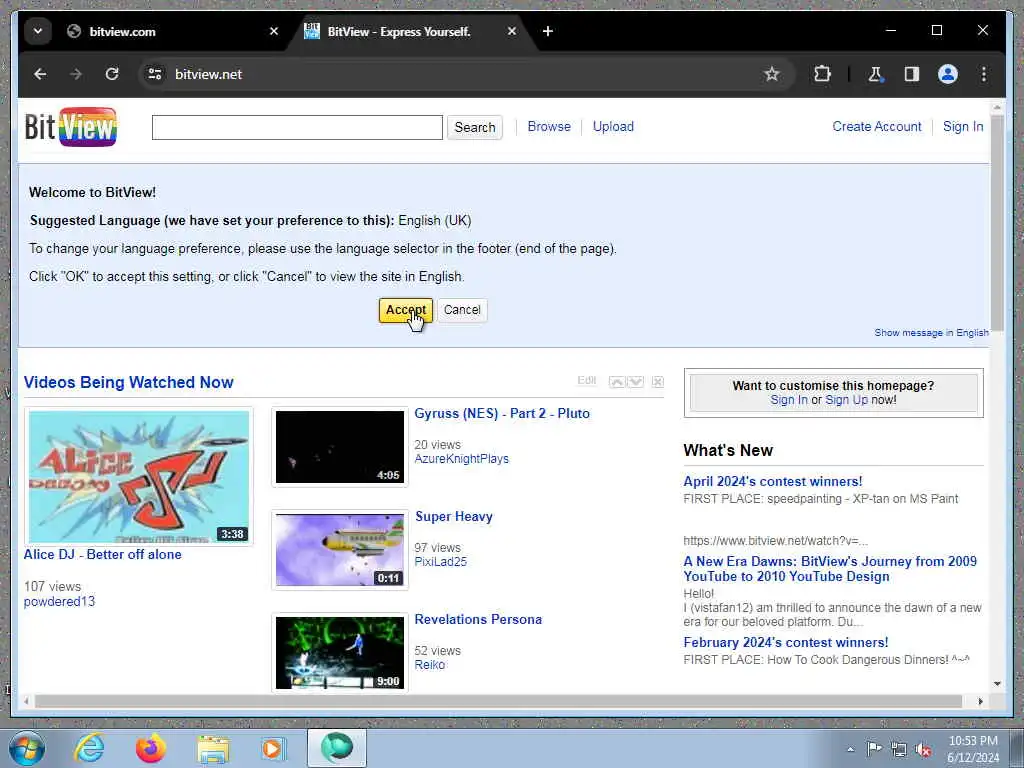Open the Windows Start menu
Image resolution: width=1024 pixels, height=768 pixels.
click(x=26, y=748)
